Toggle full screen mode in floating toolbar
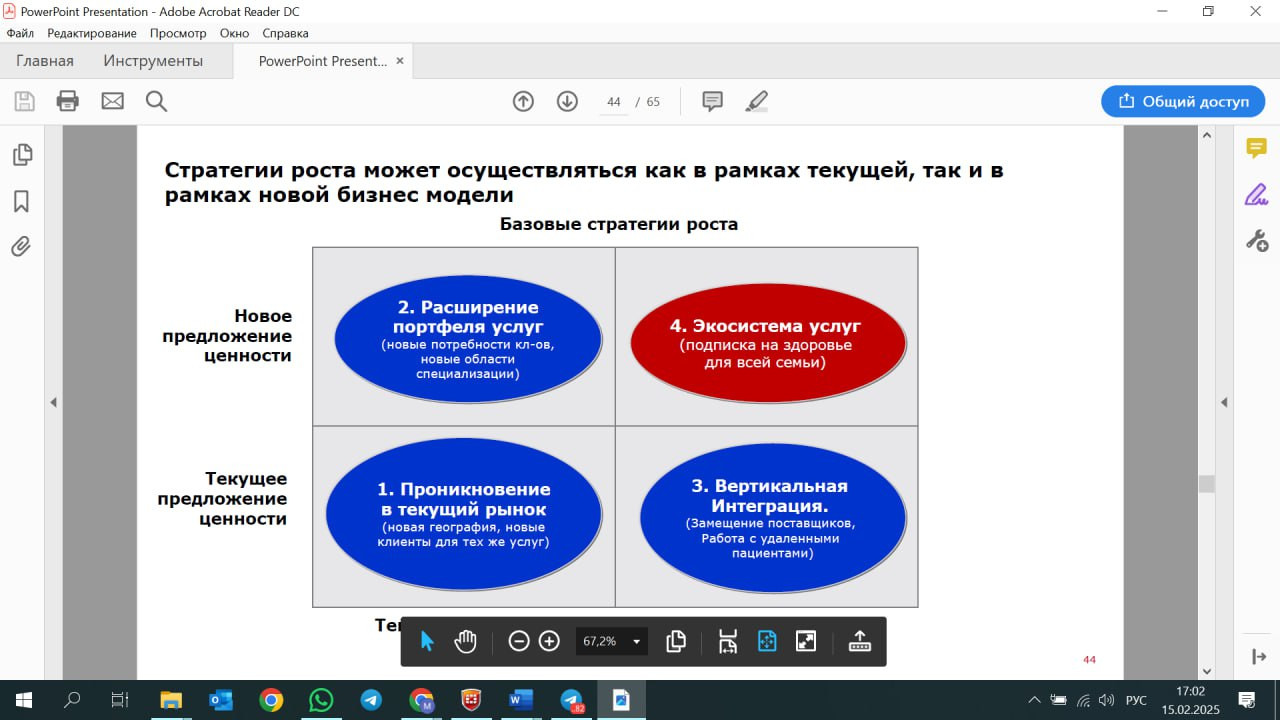The image size is (1280, 720). (x=806, y=642)
